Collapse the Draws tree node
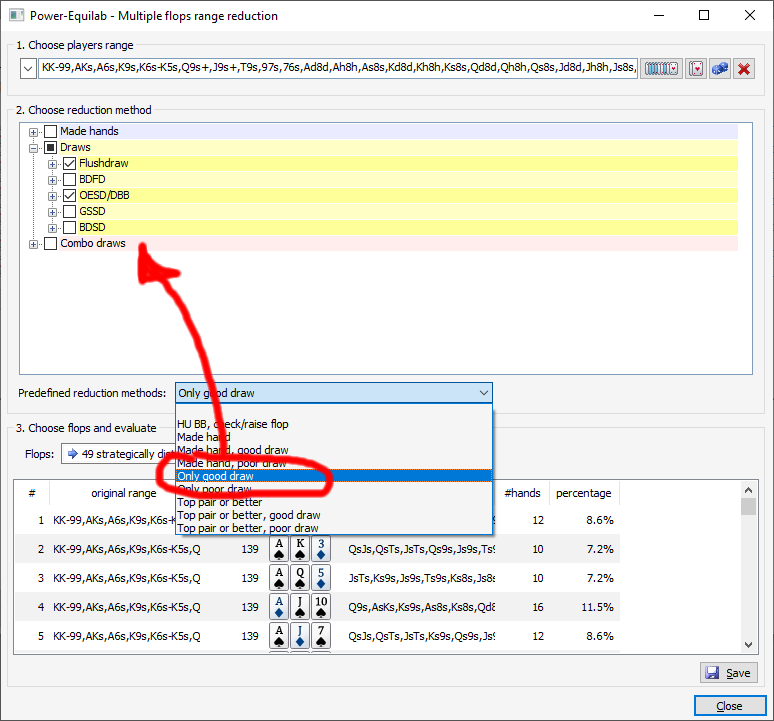Image resolution: width=774 pixels, height=721 pixels. click(33, 148)
